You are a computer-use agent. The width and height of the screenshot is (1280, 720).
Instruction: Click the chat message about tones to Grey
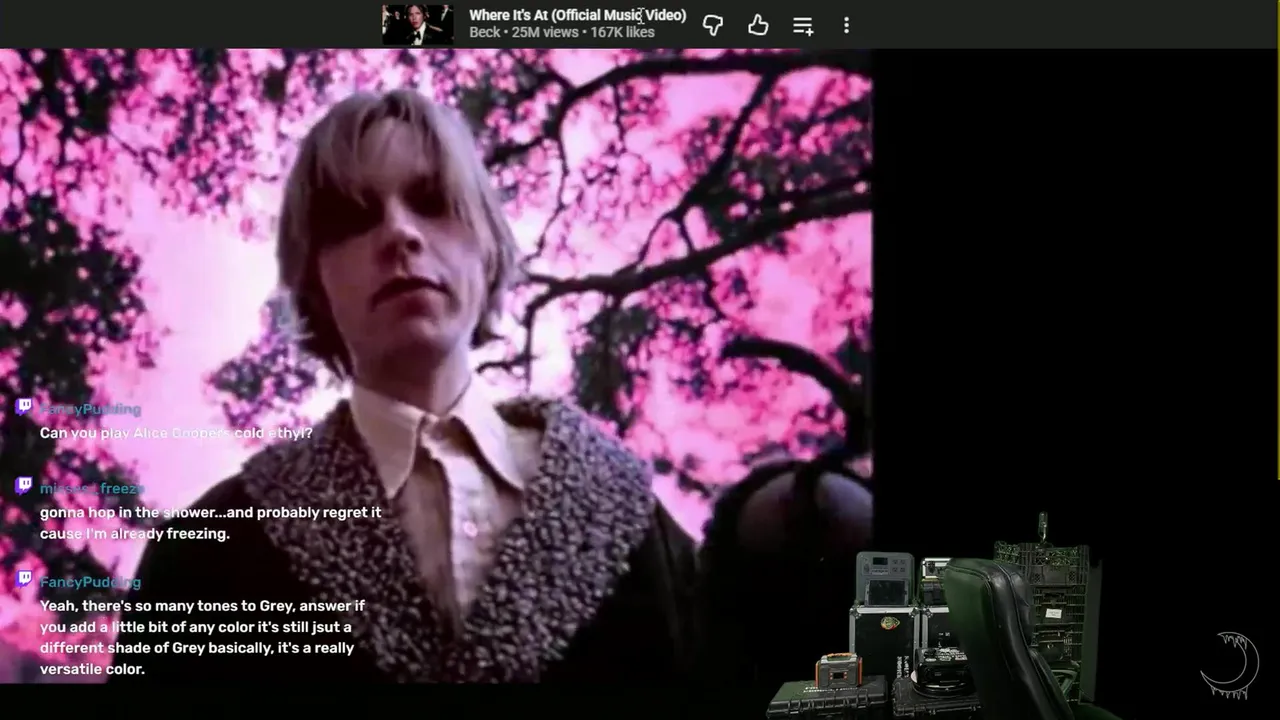(x=202, y=637)
